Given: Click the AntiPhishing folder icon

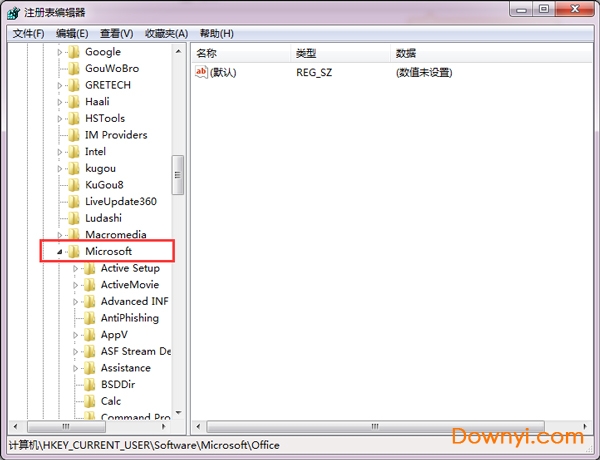Looking at the screenshot, I should click(90, 318).
